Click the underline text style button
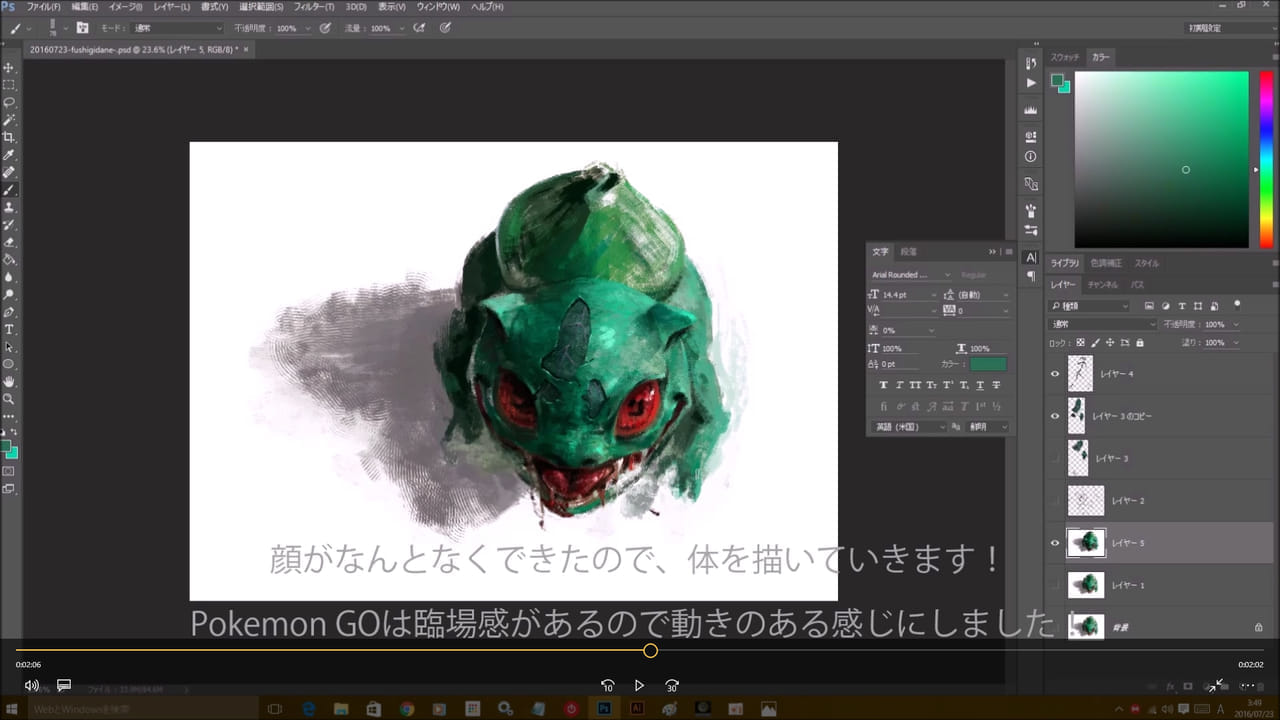This screenshot has height=720, width=1280. coord(979,385)
